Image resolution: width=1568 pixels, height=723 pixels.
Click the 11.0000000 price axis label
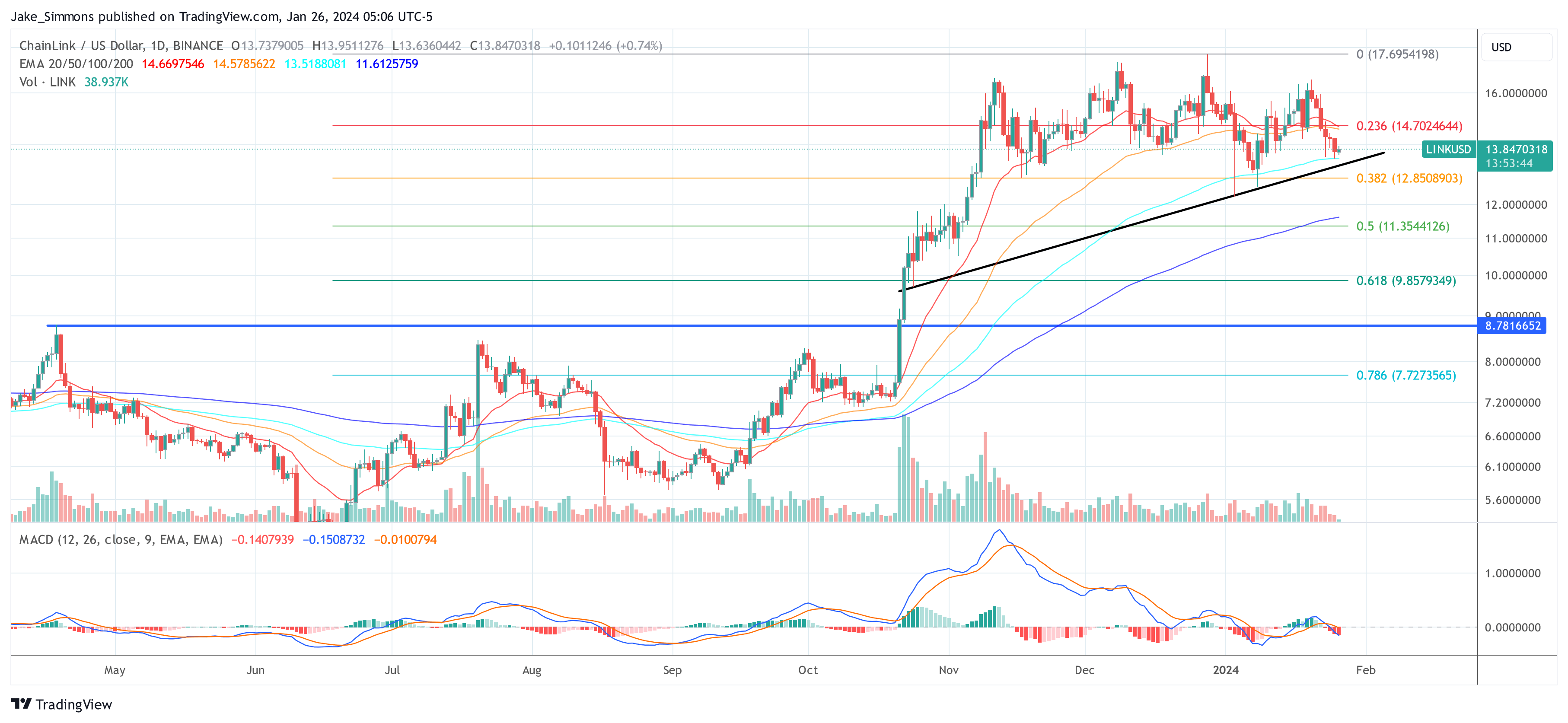click(1516, 239)
